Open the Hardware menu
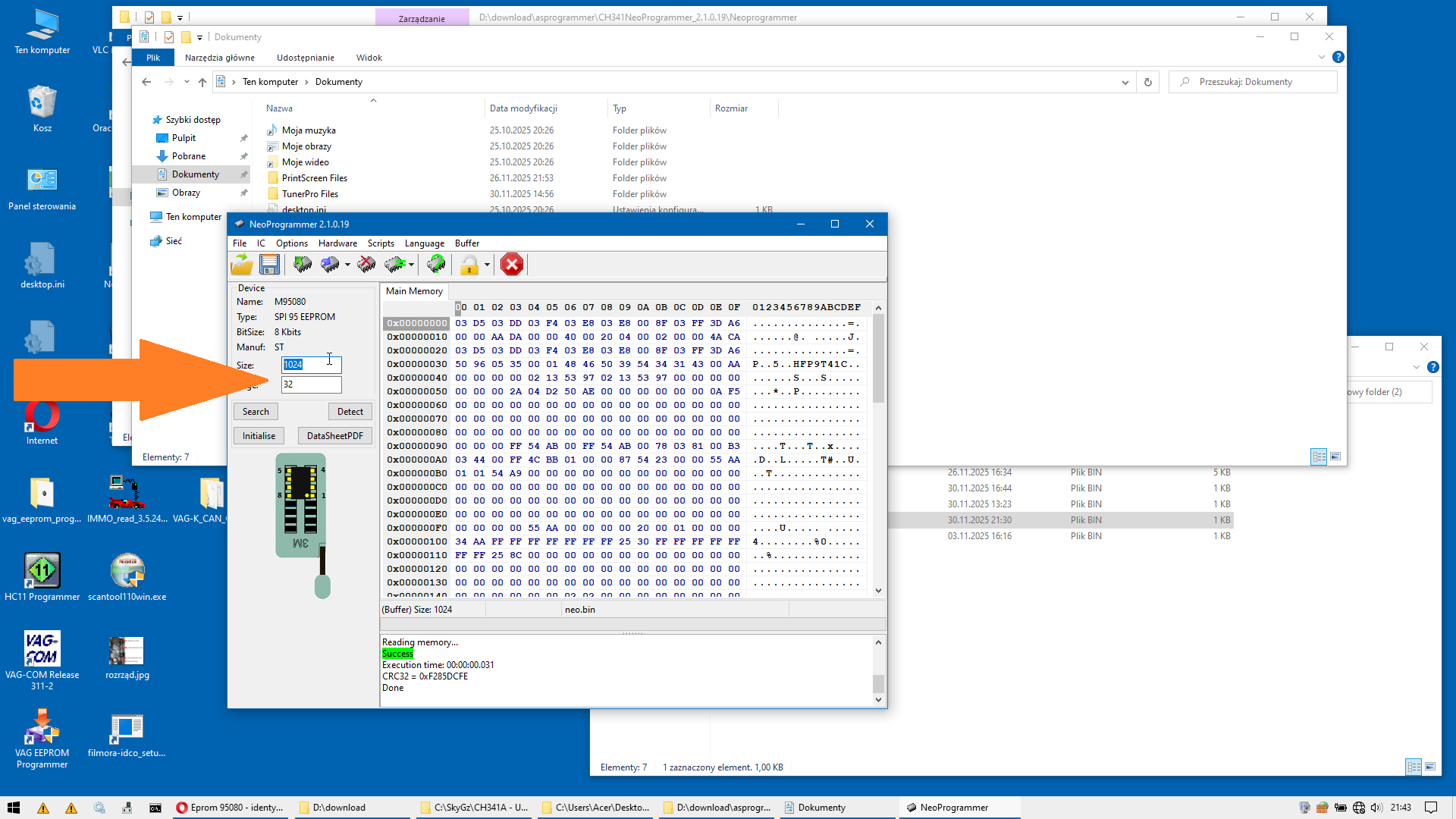 pyautogui.click(x=337, y=243)
